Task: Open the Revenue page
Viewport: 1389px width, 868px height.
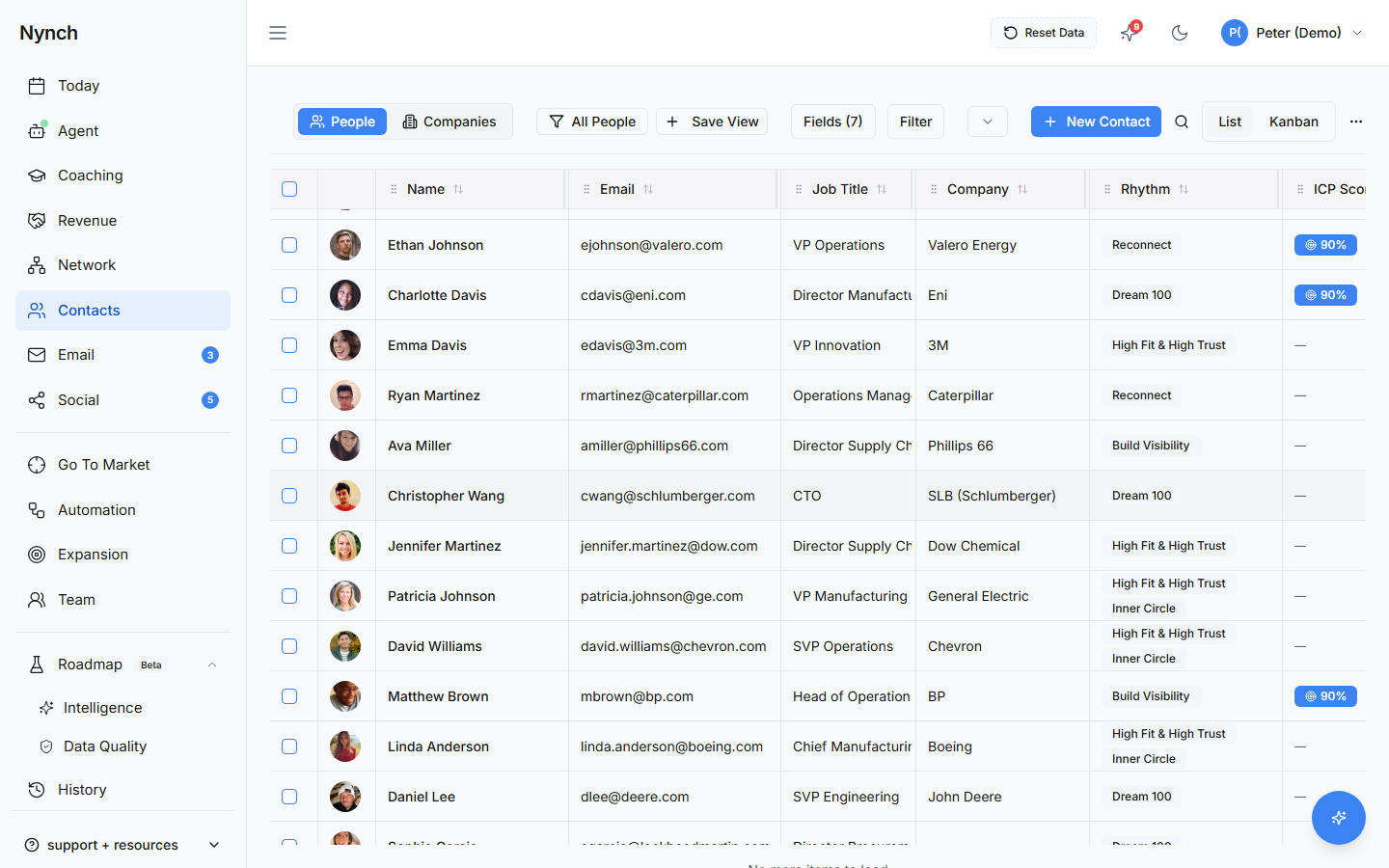Action: 123,221
